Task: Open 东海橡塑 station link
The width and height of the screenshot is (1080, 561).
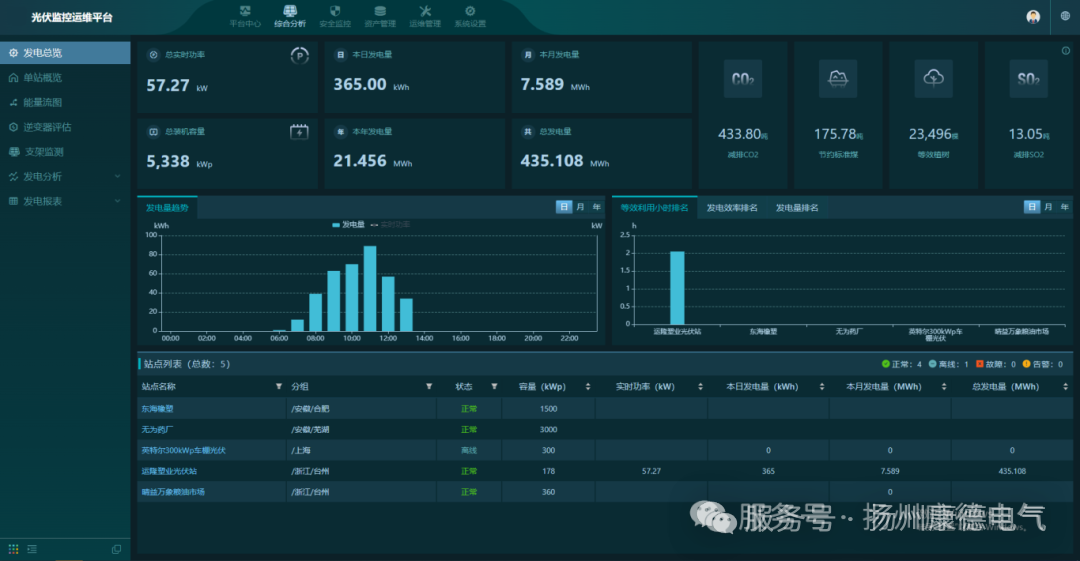Action: [x=158, y=409]
